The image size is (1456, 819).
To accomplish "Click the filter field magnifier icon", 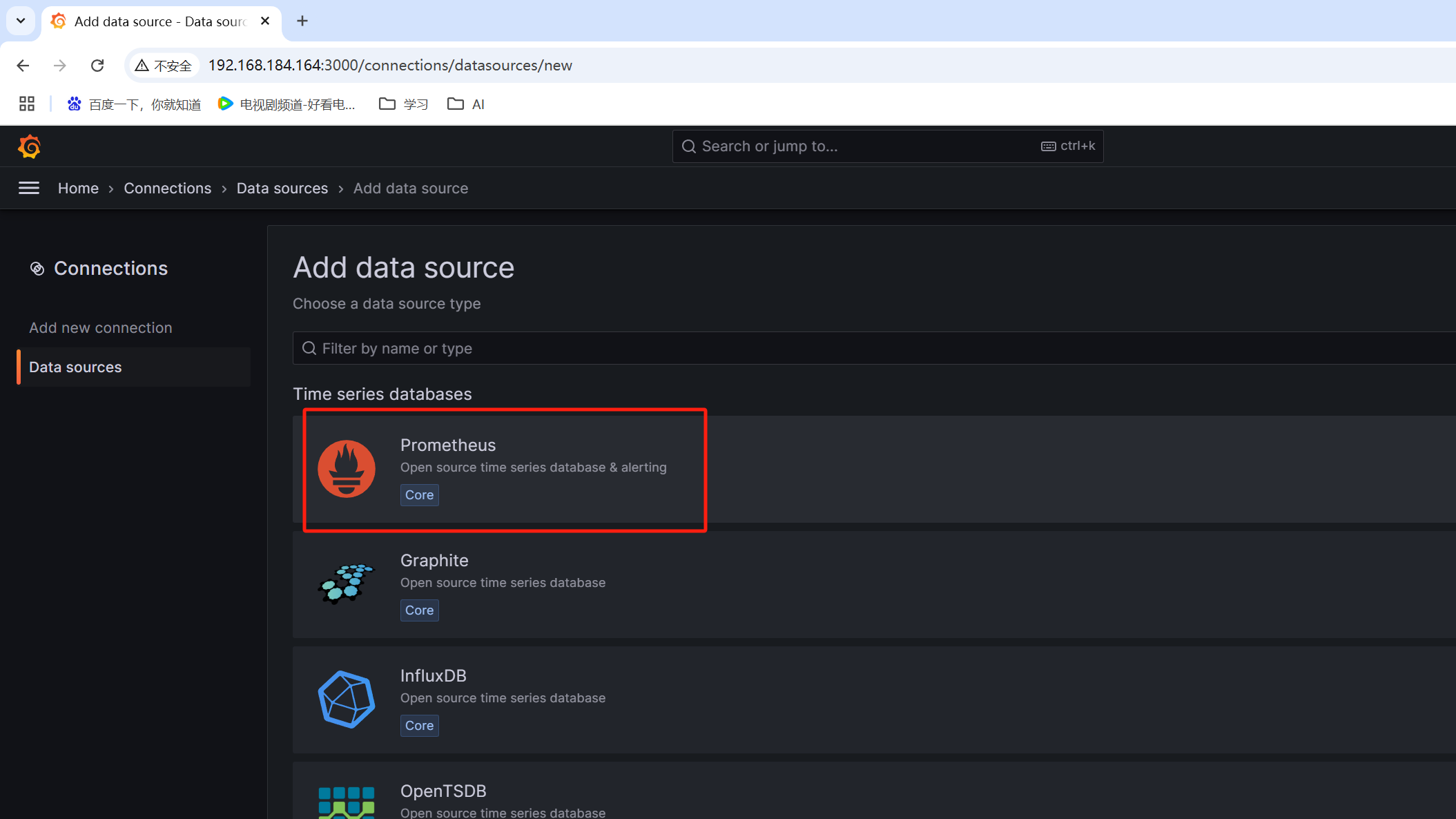I will coord(309,348).
